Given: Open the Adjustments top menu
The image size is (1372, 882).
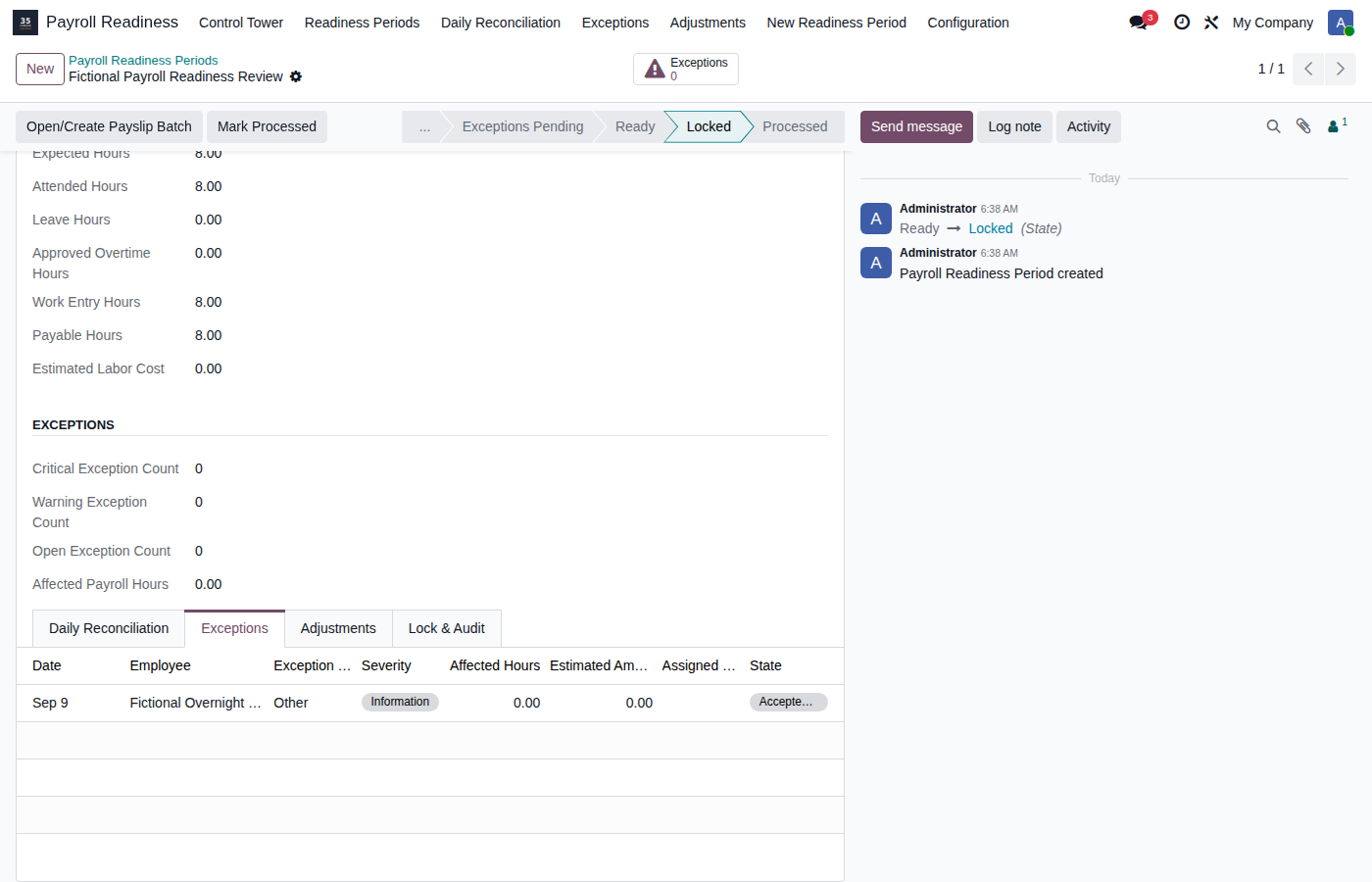Looking at the screenshot, I should [708, 23].
